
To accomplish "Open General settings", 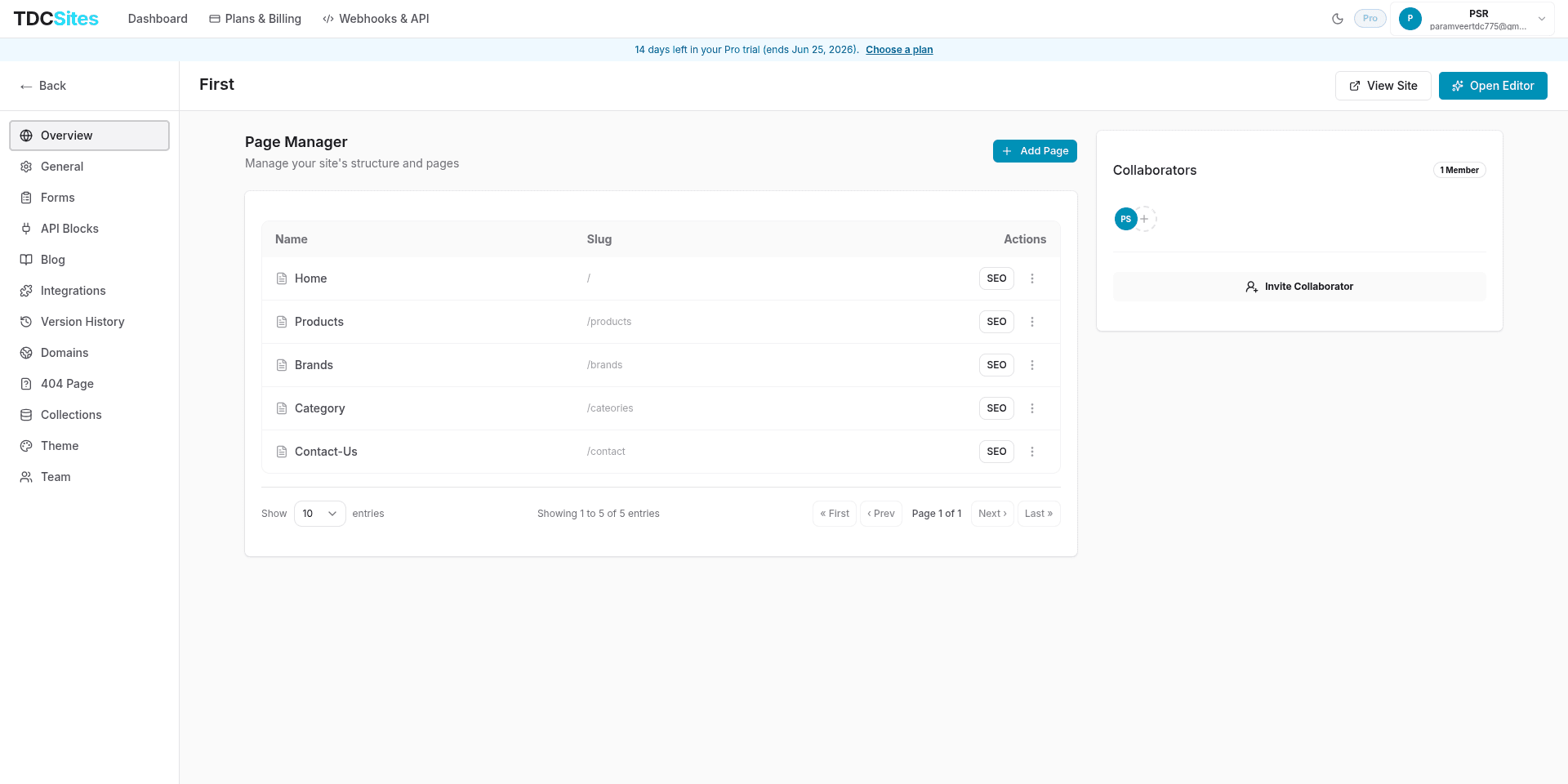I will tap(89, 167).
